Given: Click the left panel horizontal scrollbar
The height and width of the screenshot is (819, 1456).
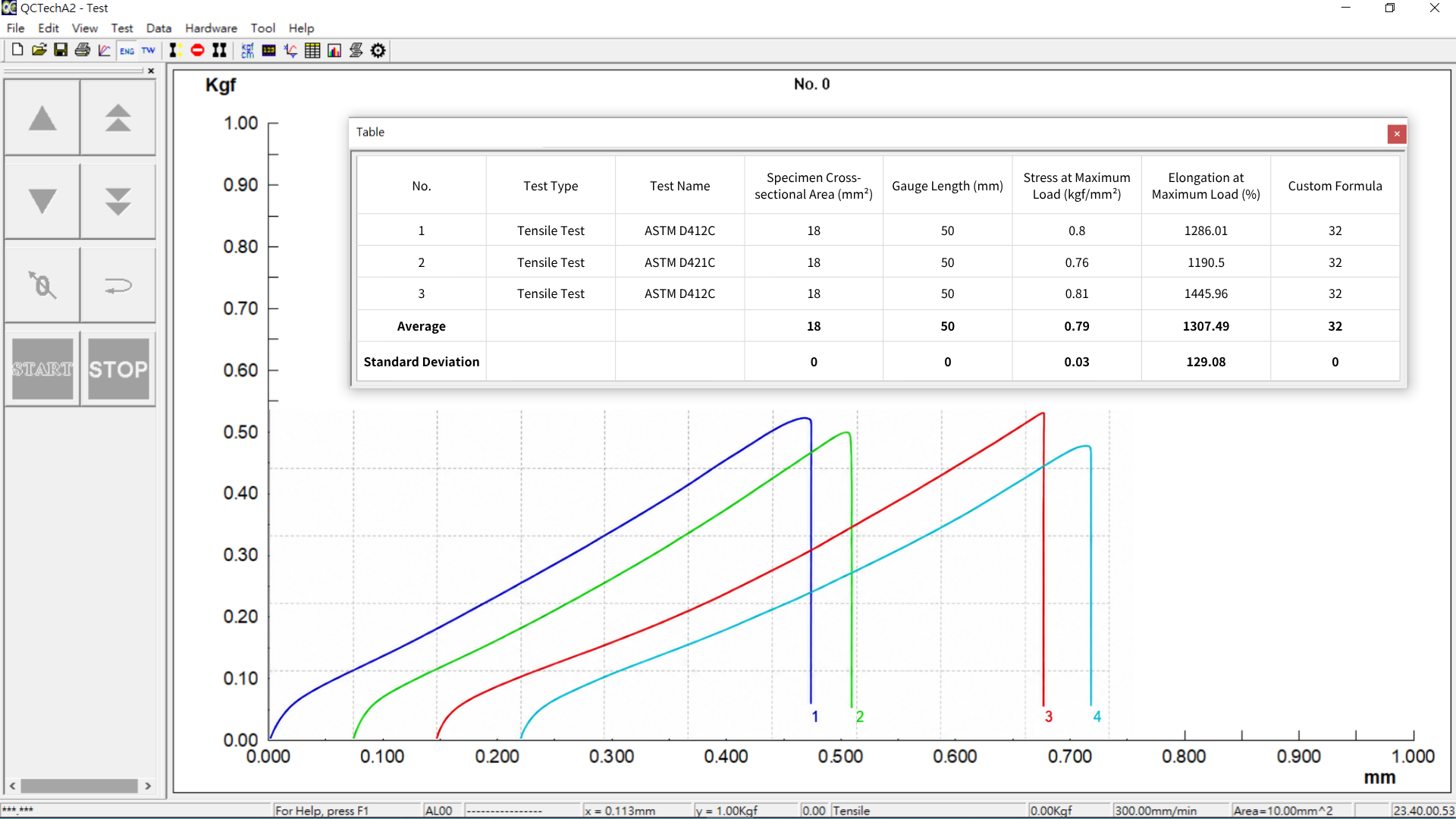Looking at the screenshot, I should [79, 786].
